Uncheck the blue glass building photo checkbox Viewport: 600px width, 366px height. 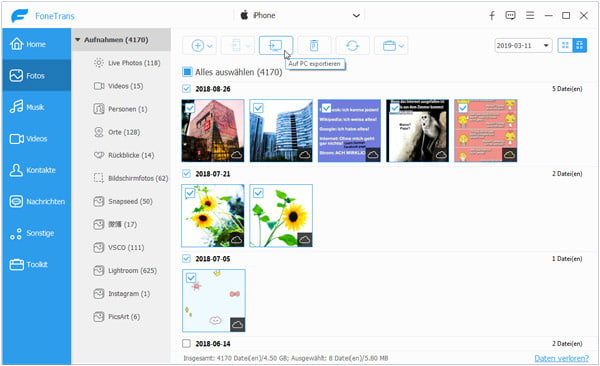coord(258,108)
